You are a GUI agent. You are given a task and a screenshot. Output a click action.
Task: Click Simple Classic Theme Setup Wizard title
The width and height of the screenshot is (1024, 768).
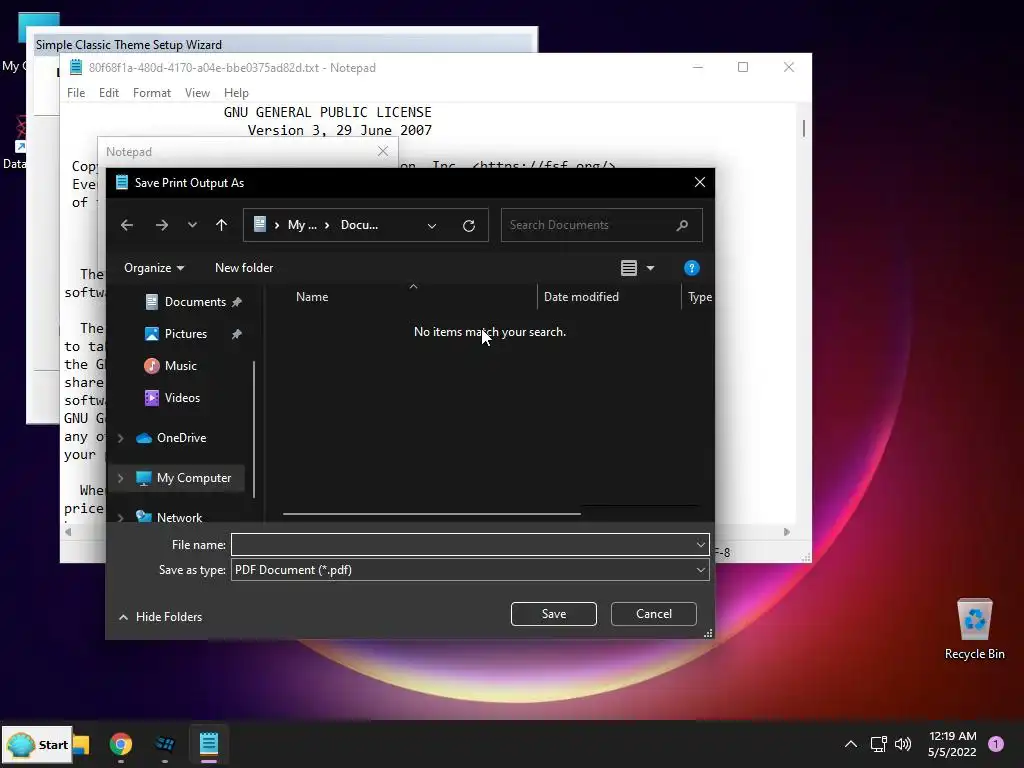[x=129, y=44]
